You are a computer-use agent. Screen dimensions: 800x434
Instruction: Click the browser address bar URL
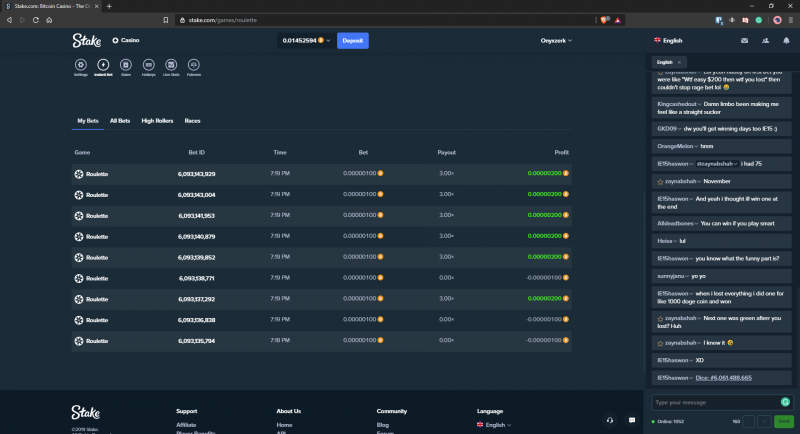(223, 20)
